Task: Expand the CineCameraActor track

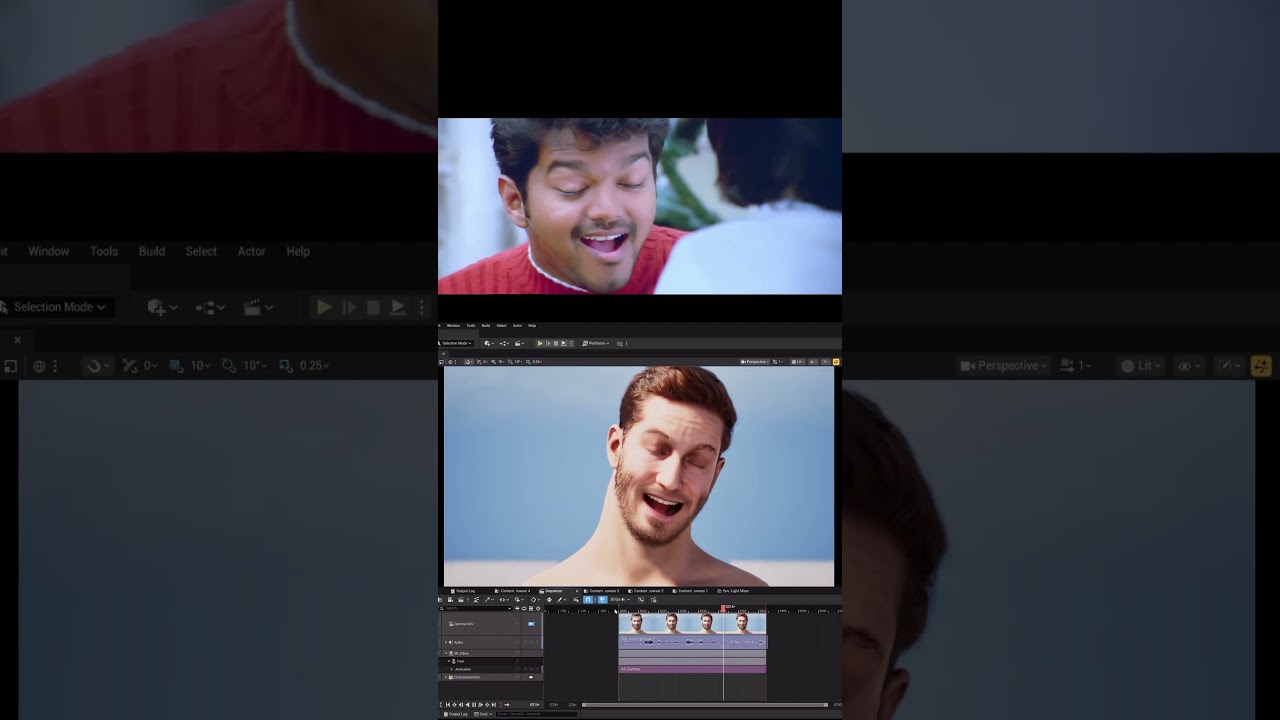Action: click(446, 677)
